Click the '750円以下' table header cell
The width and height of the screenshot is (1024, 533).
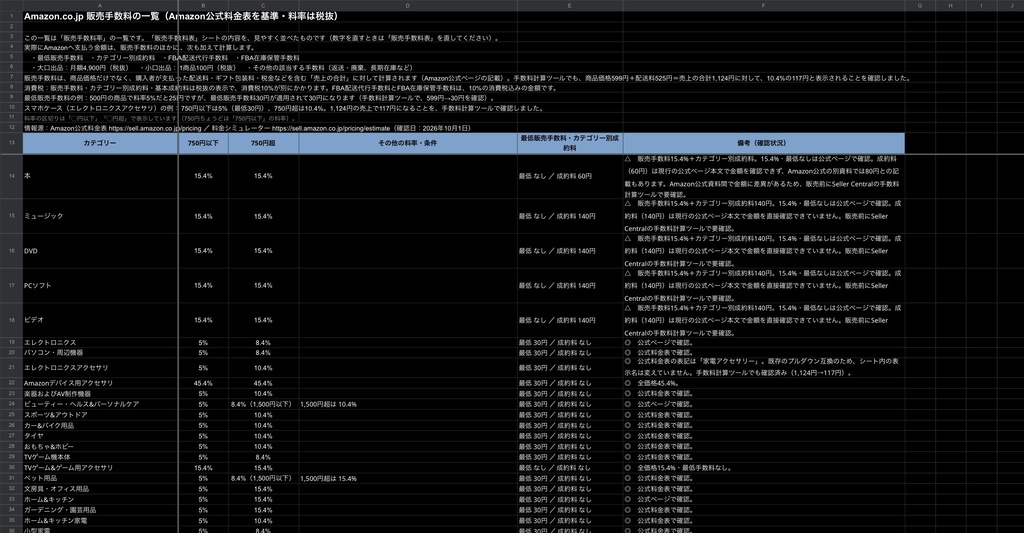203,143
